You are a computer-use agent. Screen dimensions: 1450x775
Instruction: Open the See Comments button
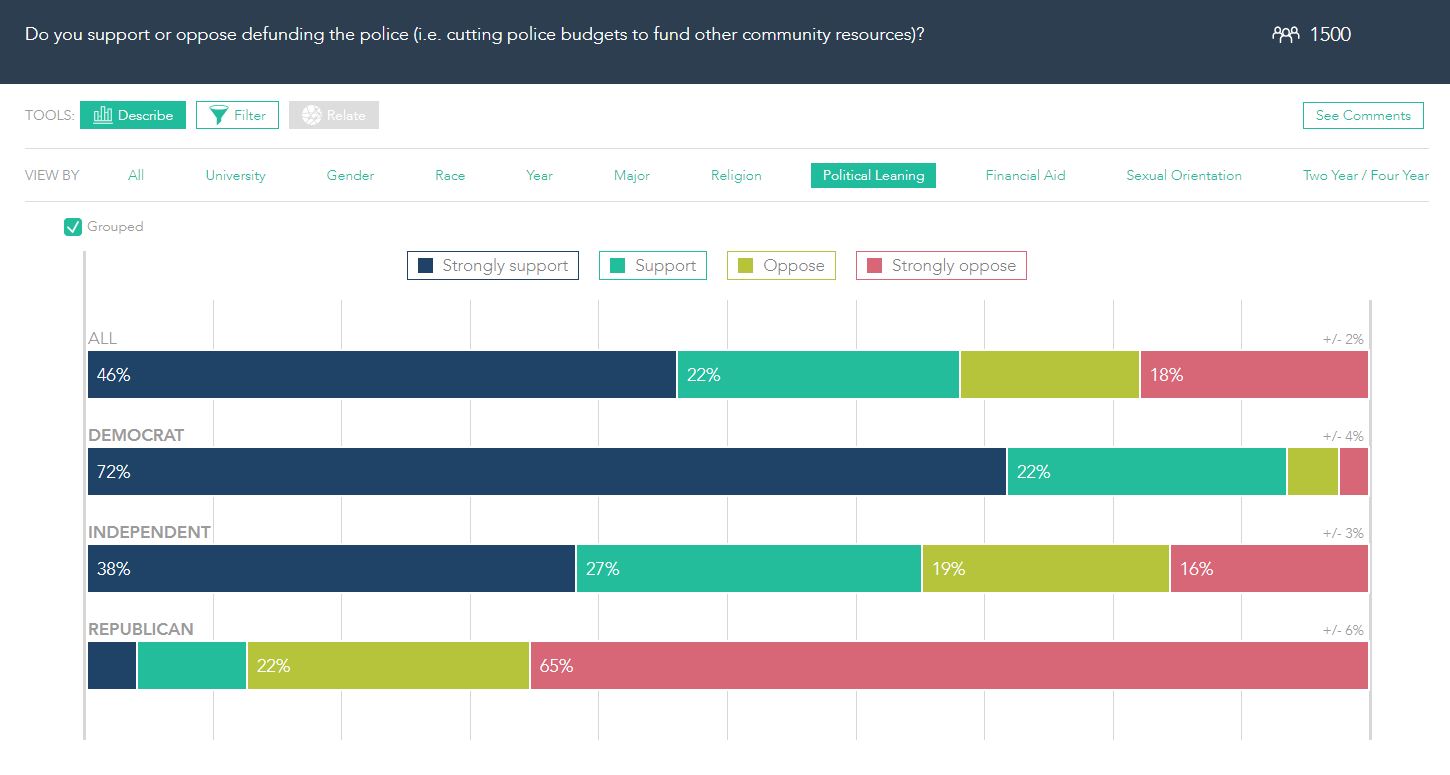coord(1363,115)
